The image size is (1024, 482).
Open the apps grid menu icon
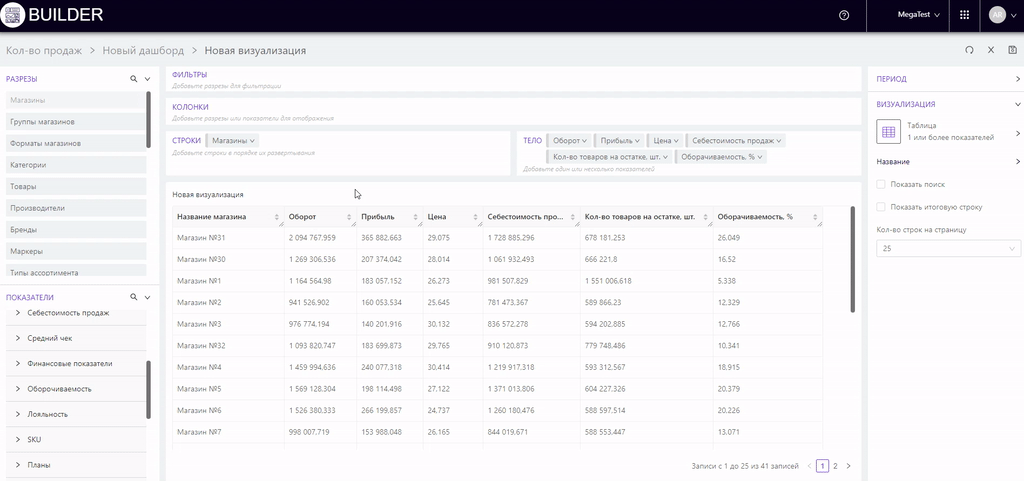[964, 15]
